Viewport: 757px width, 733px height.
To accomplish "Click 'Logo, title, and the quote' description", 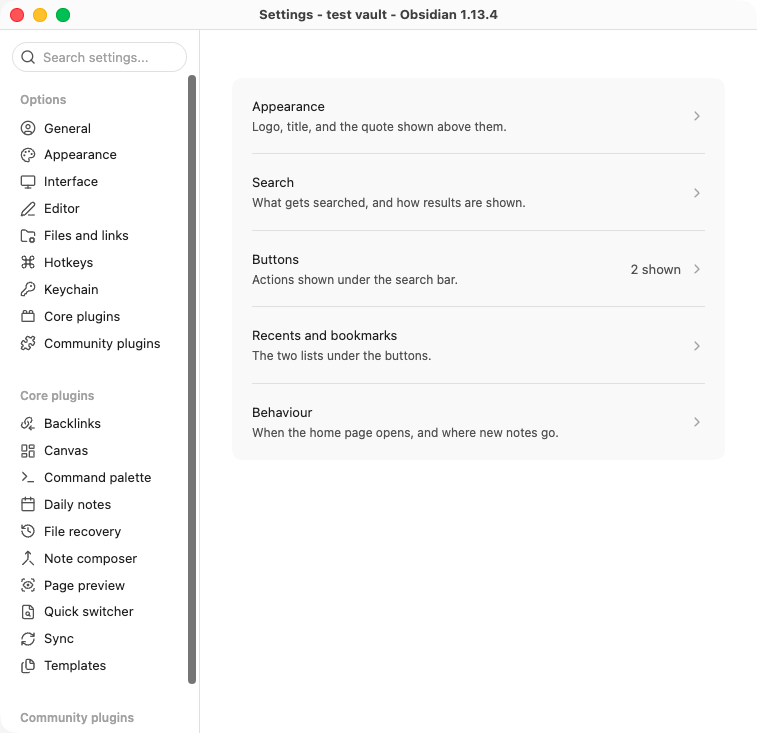I will [379, 127].
